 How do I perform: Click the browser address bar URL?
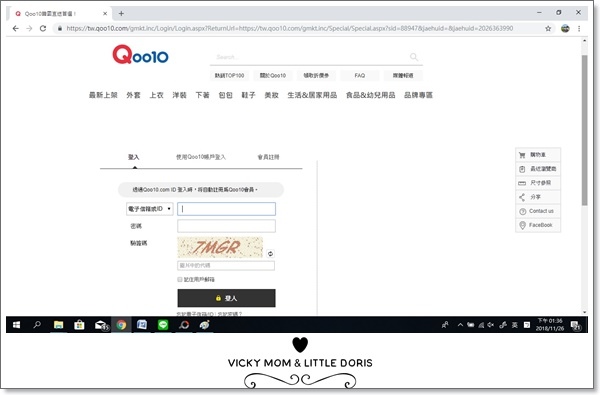pyautogui.click(x=289, y=28)
